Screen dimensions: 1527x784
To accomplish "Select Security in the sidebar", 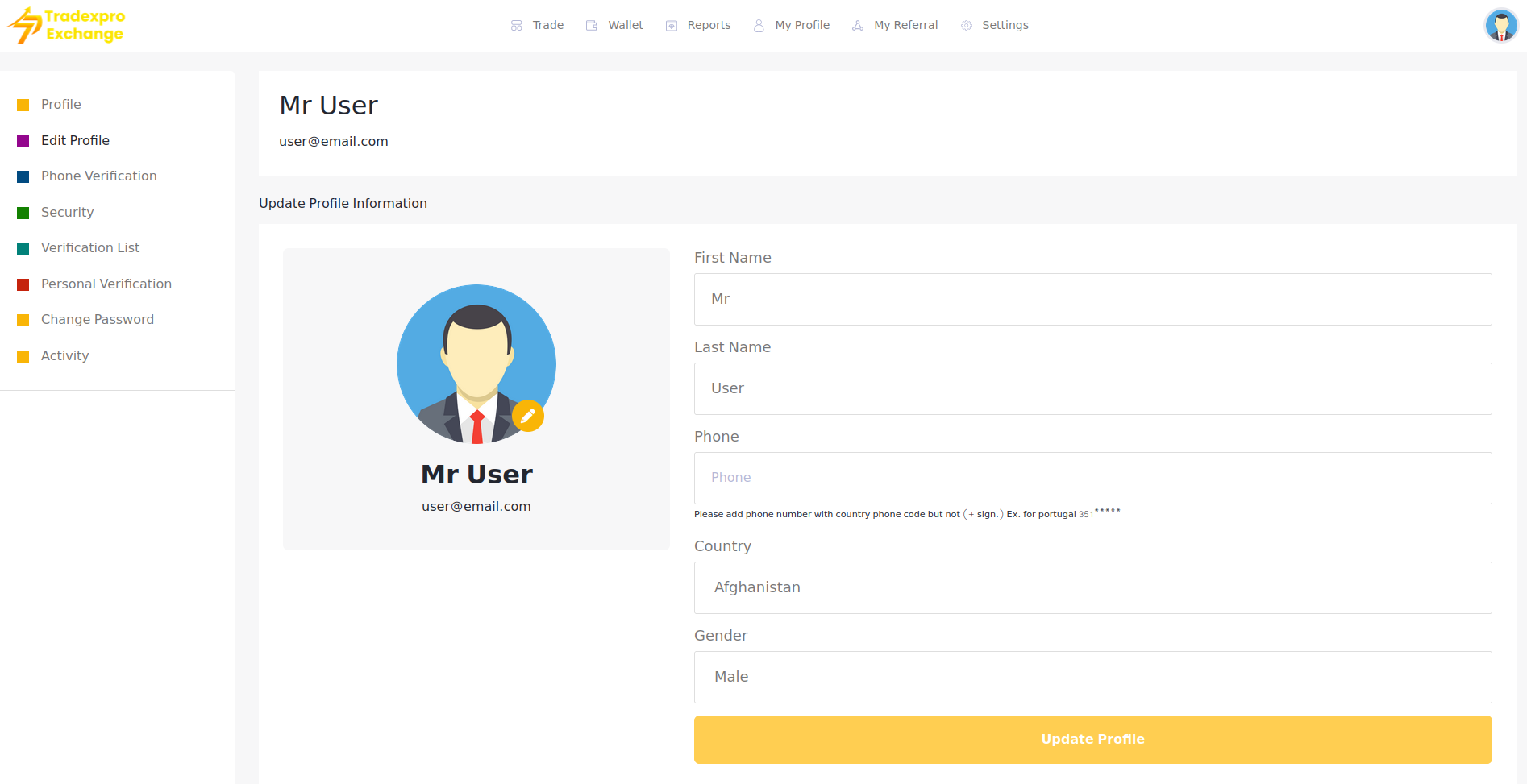I will pos(67,212).
